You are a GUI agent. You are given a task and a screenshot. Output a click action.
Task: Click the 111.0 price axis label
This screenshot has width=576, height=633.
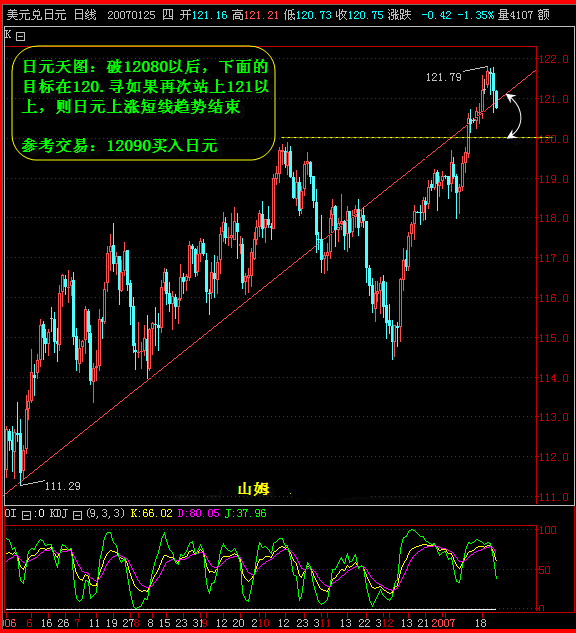[553, 497]
